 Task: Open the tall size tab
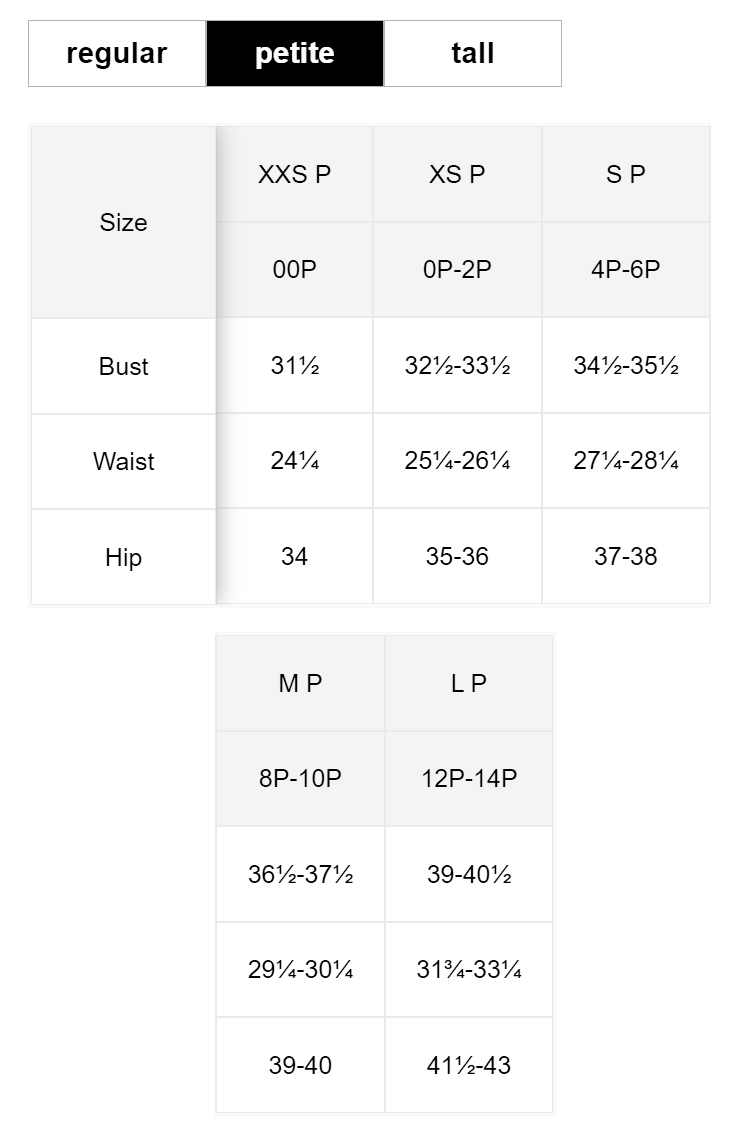(472, 54)
